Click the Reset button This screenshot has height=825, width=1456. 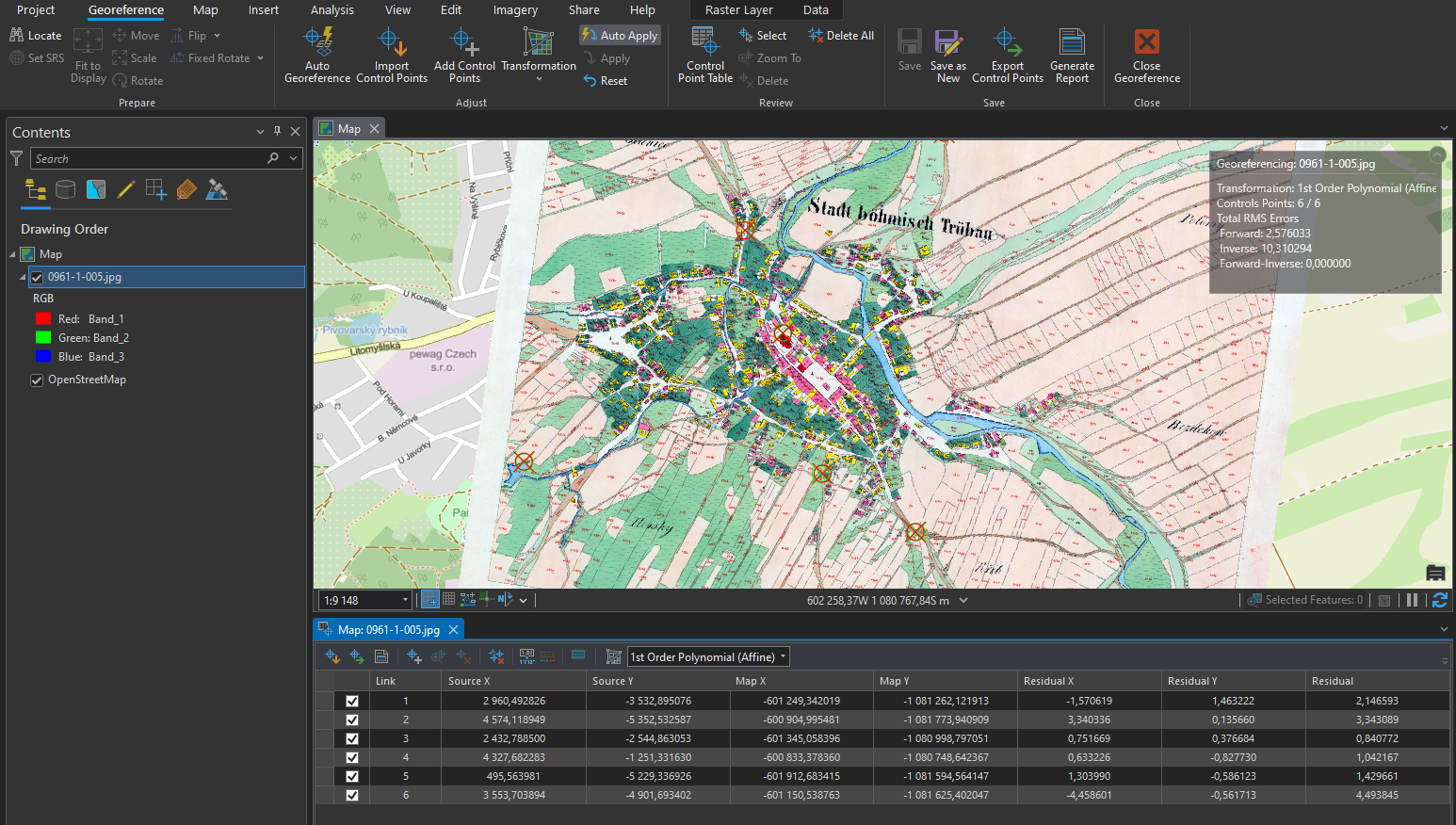click(x=606, y=81)
